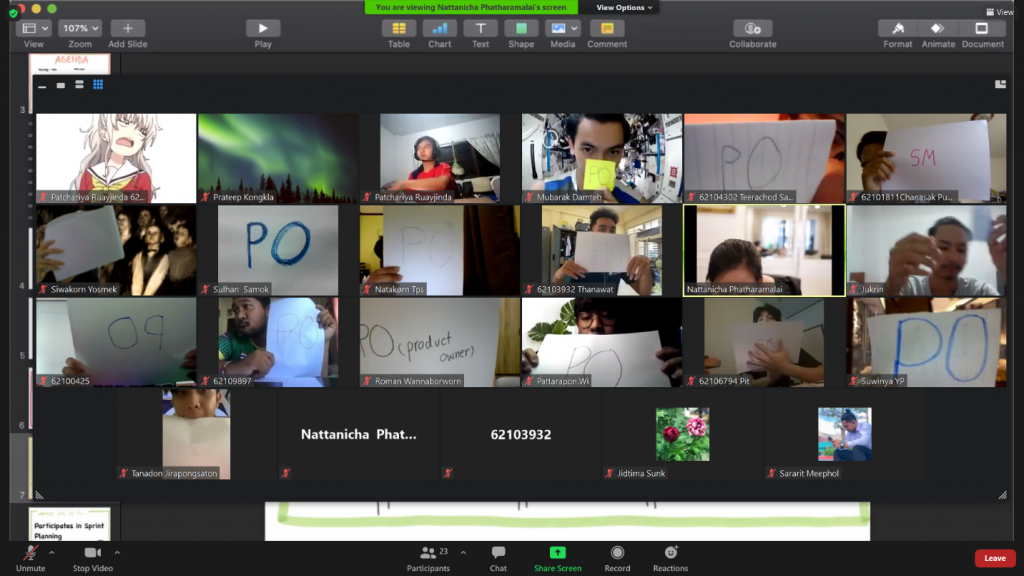1024x576 pixels.
Task: Minimize the video panel with dash icon
Action: pyautogui.click(x=42, y=86)
